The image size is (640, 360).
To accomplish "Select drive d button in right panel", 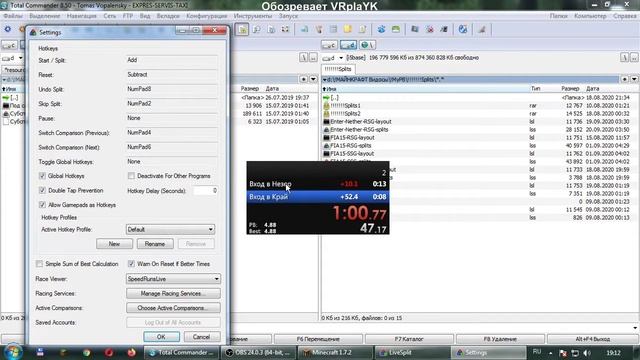I will click(348, 45).
